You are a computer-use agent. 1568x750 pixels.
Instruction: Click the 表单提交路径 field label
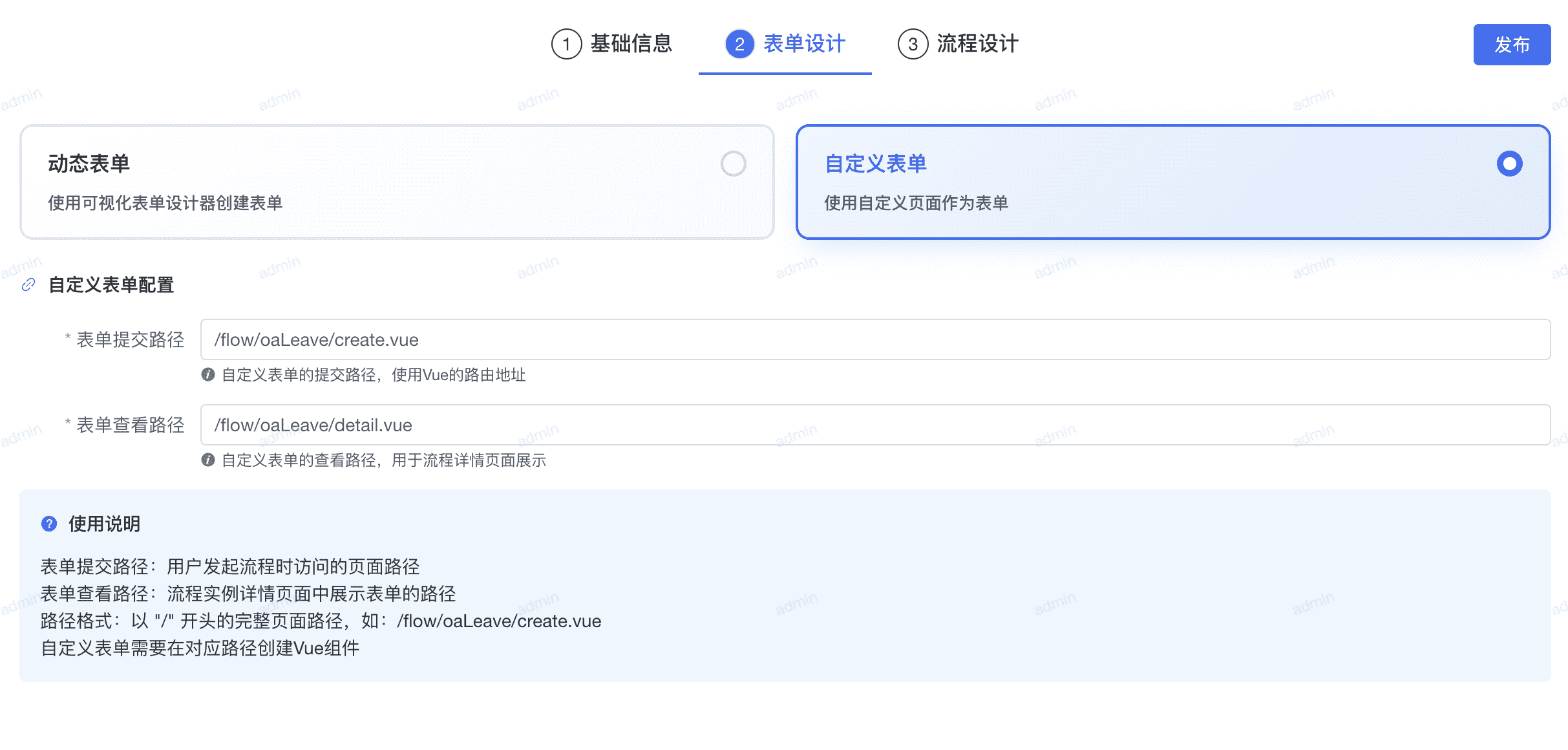tap(130, 340)
